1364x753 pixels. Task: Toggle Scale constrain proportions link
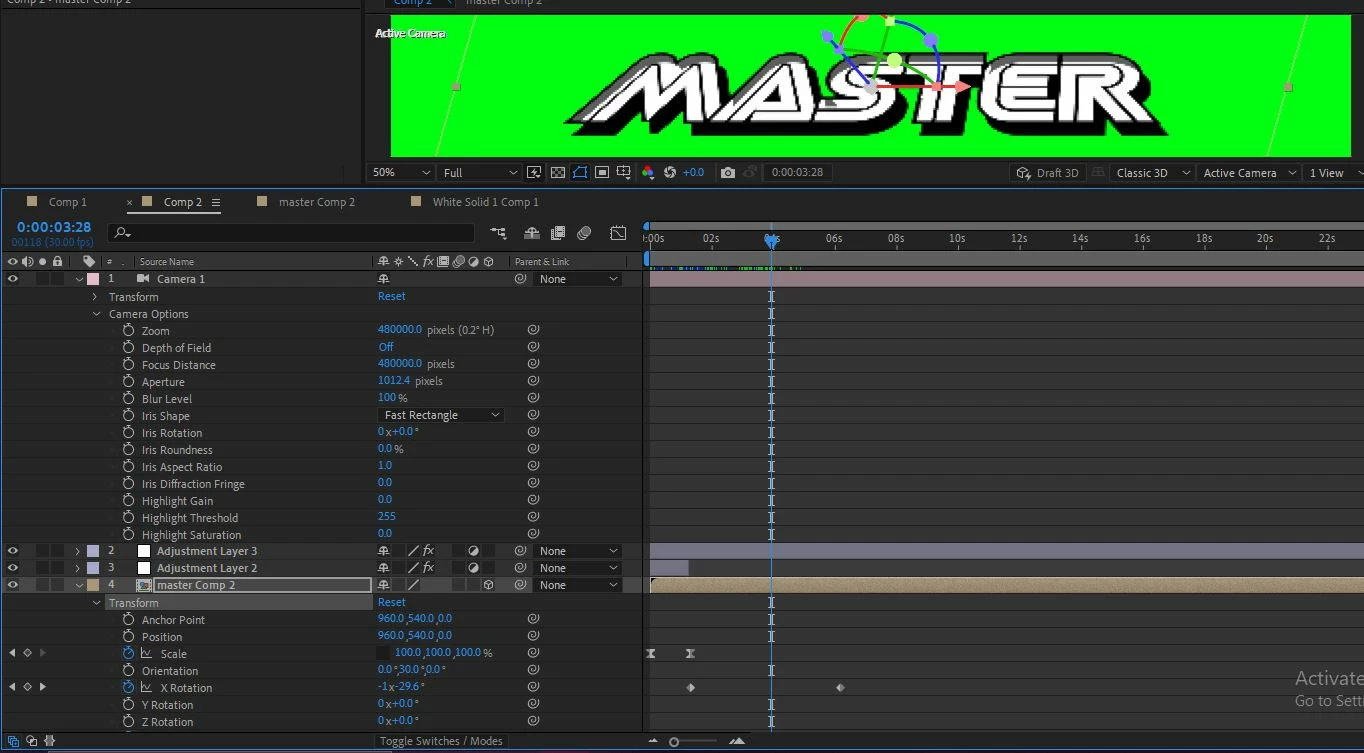[x=383, y=653]
